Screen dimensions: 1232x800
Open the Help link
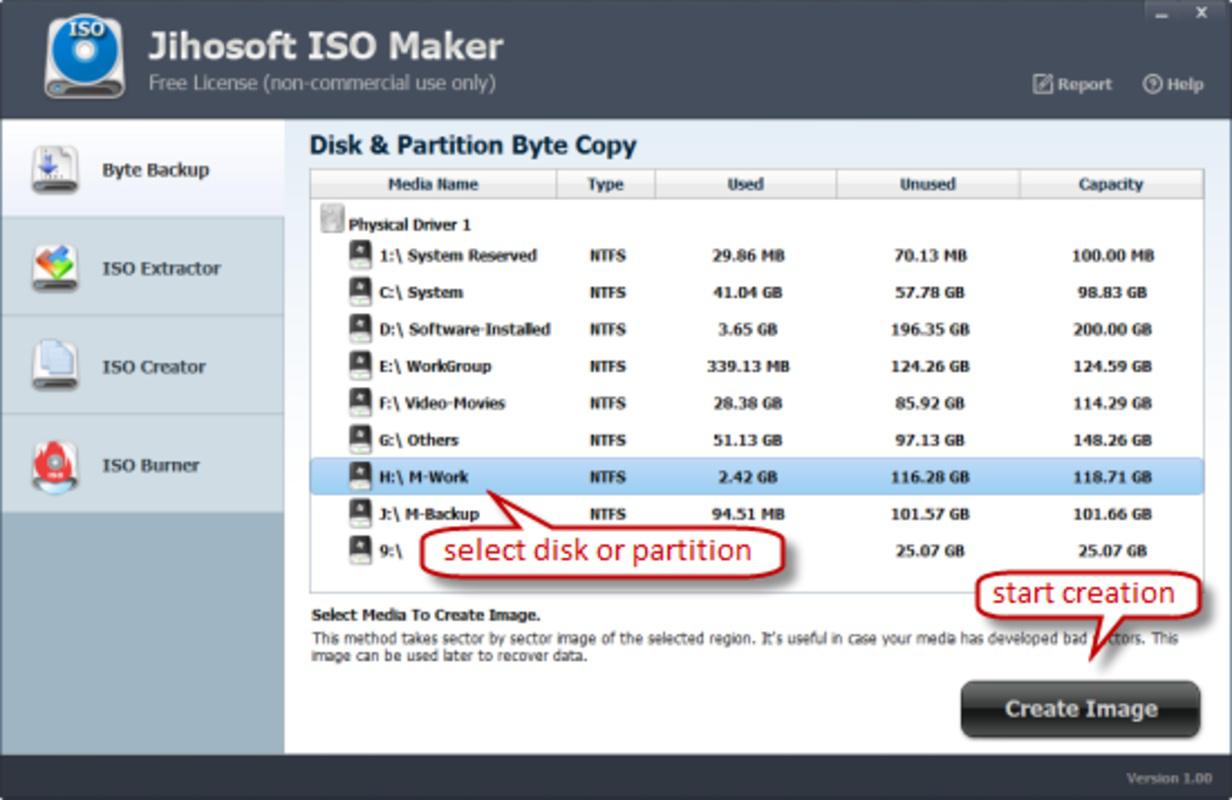pyautogui.click(x=1173, y=84)
